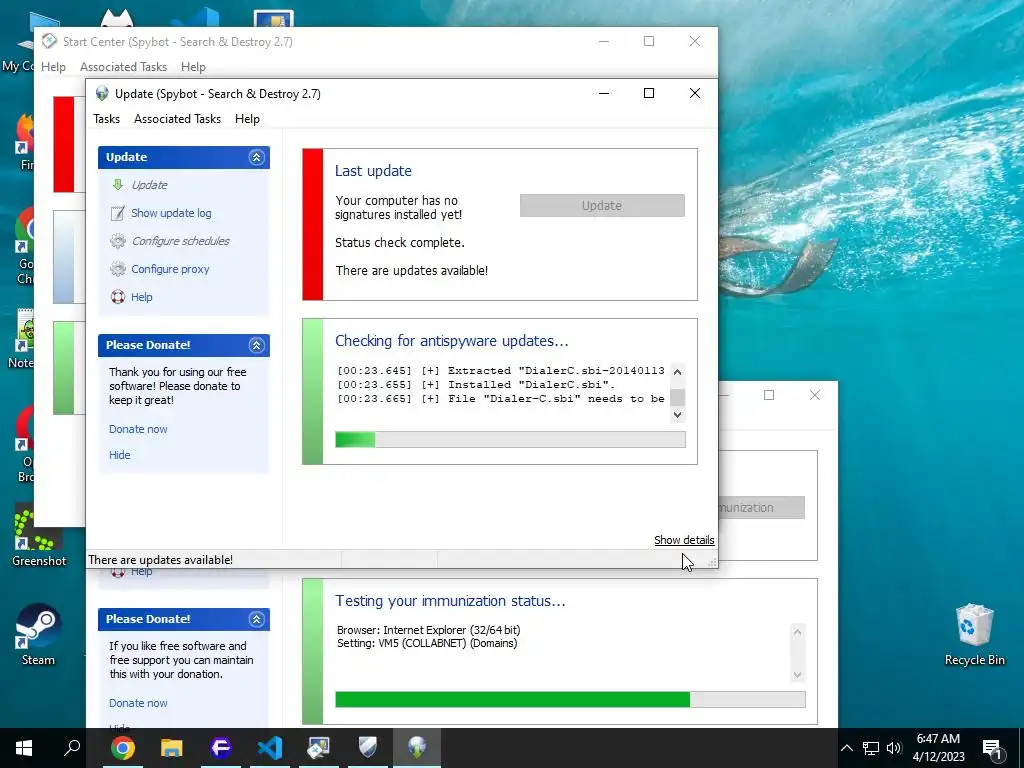This screenshot has height=768, width=1024.
Task: Open Google Chrome from the taskbar
Action: point(123,748)
